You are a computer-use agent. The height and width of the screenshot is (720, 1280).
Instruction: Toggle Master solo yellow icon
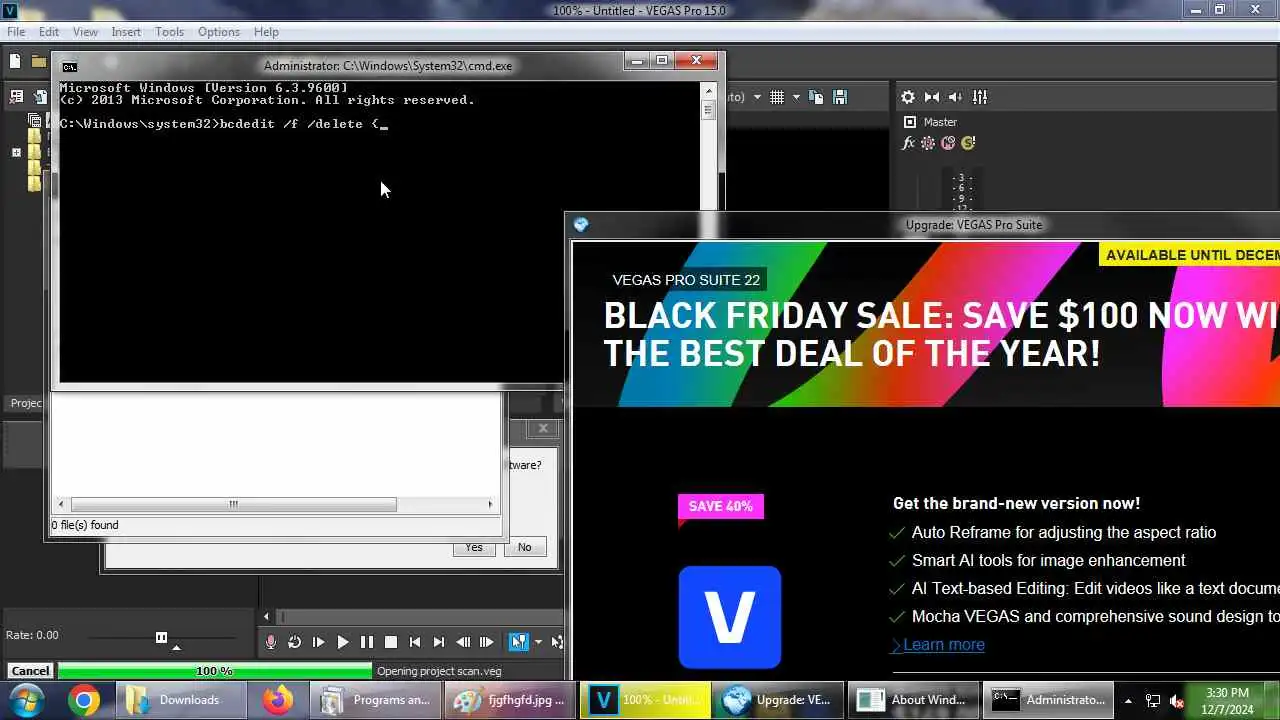968,143
